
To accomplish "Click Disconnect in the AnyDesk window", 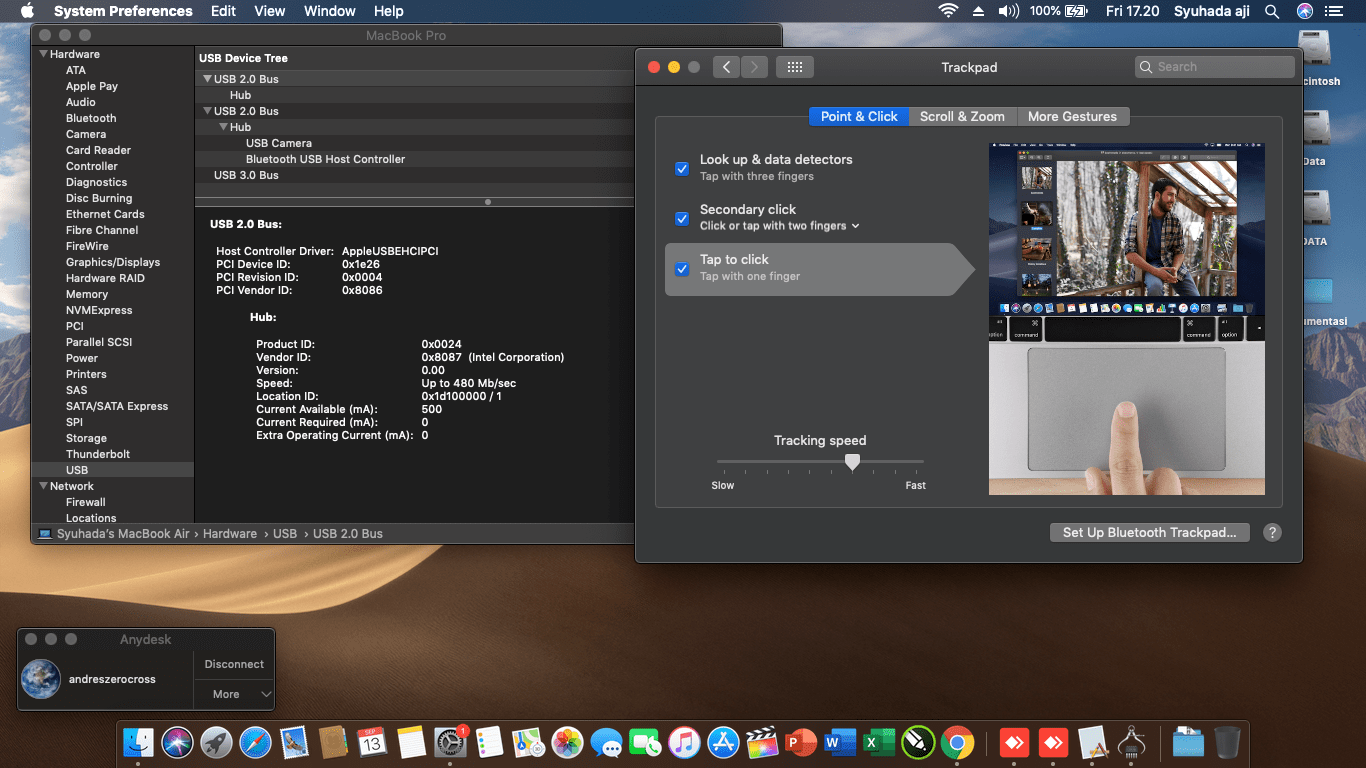I will (x=234, y=664).
